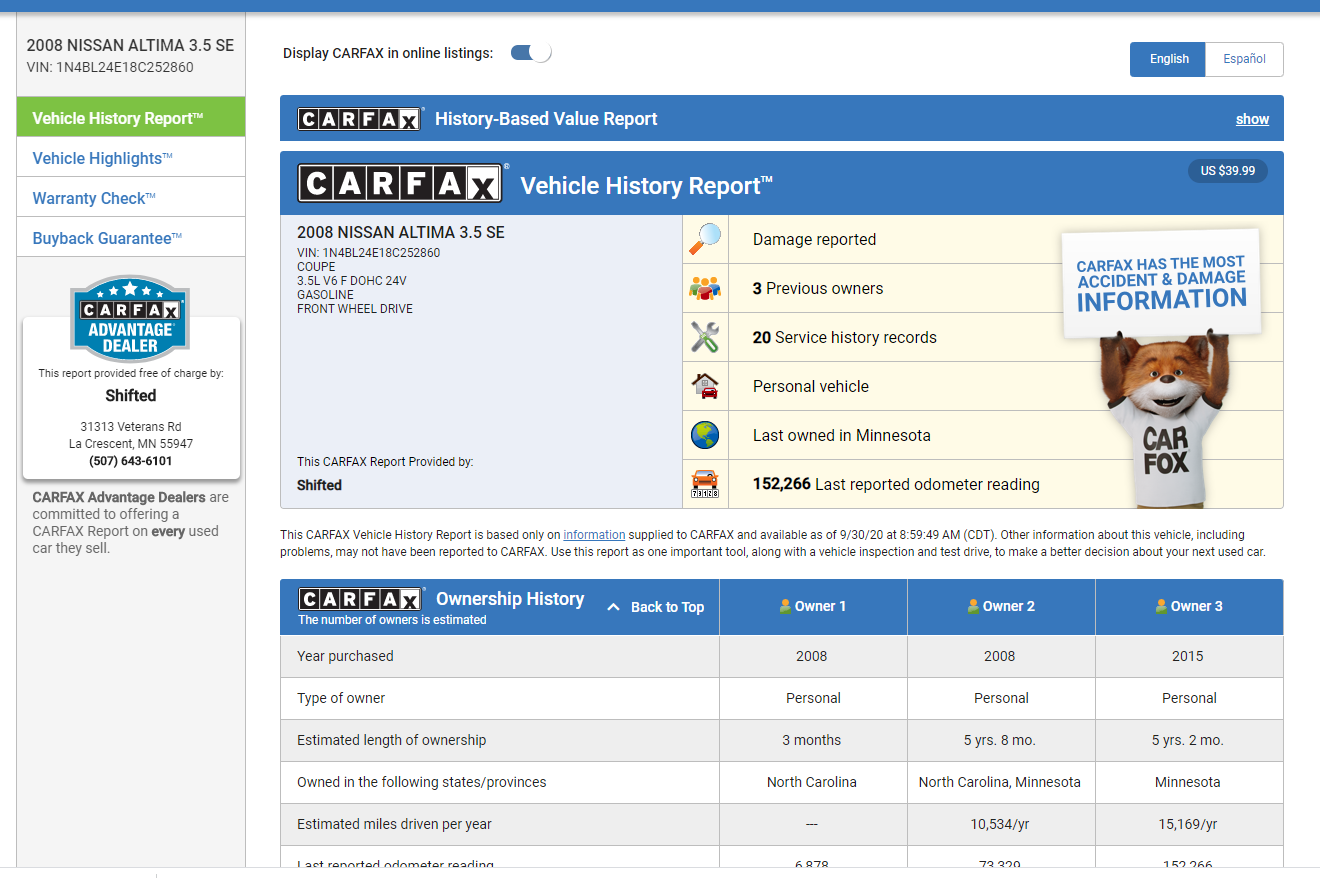Click 3.5L V6 F DOHC 24V engine text
This screenshot has height=878, width=1320.
[x=352, y=281]
